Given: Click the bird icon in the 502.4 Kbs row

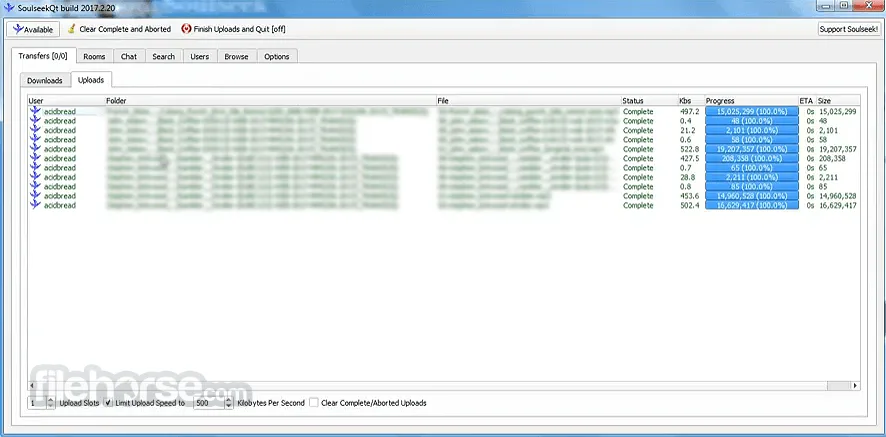Looking at the screenshot, I should (35, 205).
